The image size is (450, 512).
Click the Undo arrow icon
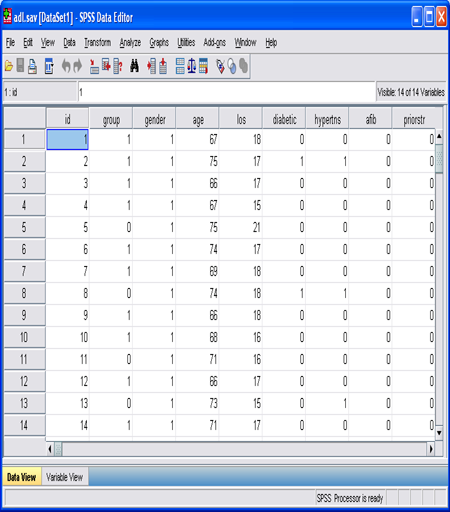66,66
